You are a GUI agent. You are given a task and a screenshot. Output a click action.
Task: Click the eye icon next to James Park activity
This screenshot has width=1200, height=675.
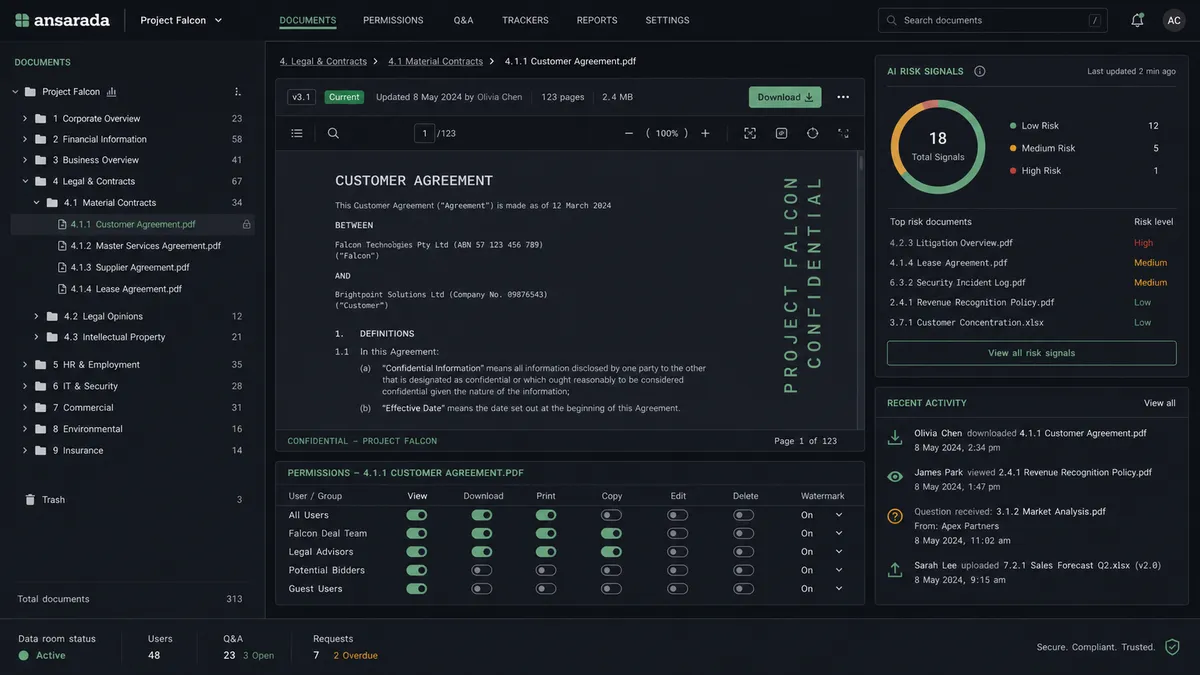895,477
